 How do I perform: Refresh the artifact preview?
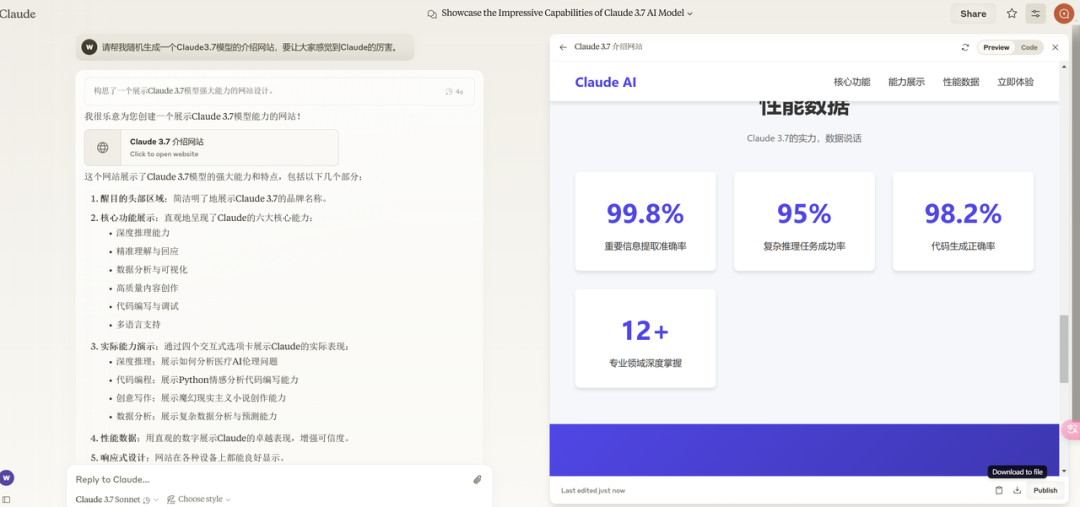pos(965,48)
